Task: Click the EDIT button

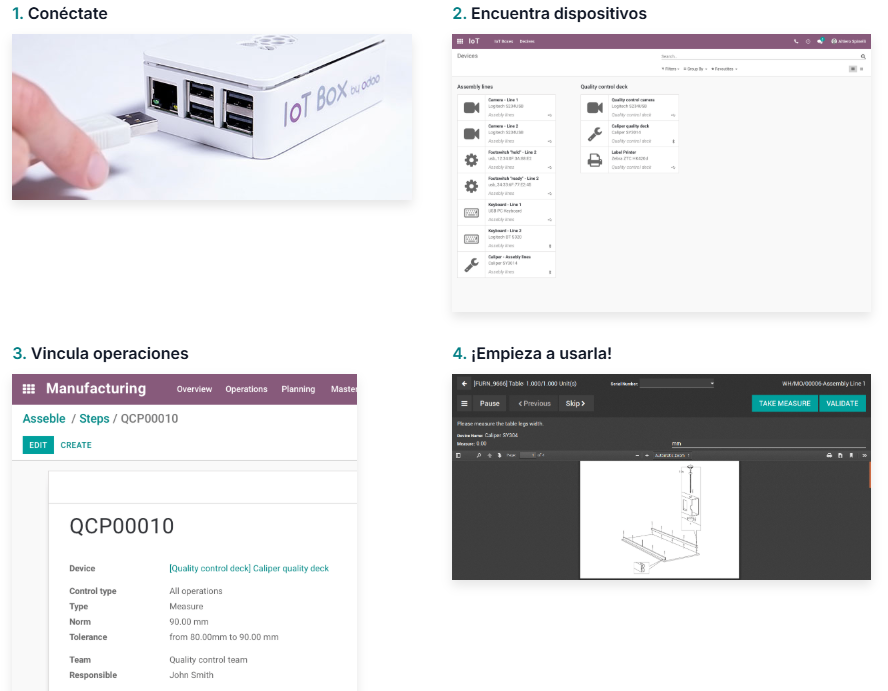Action: 38,445
